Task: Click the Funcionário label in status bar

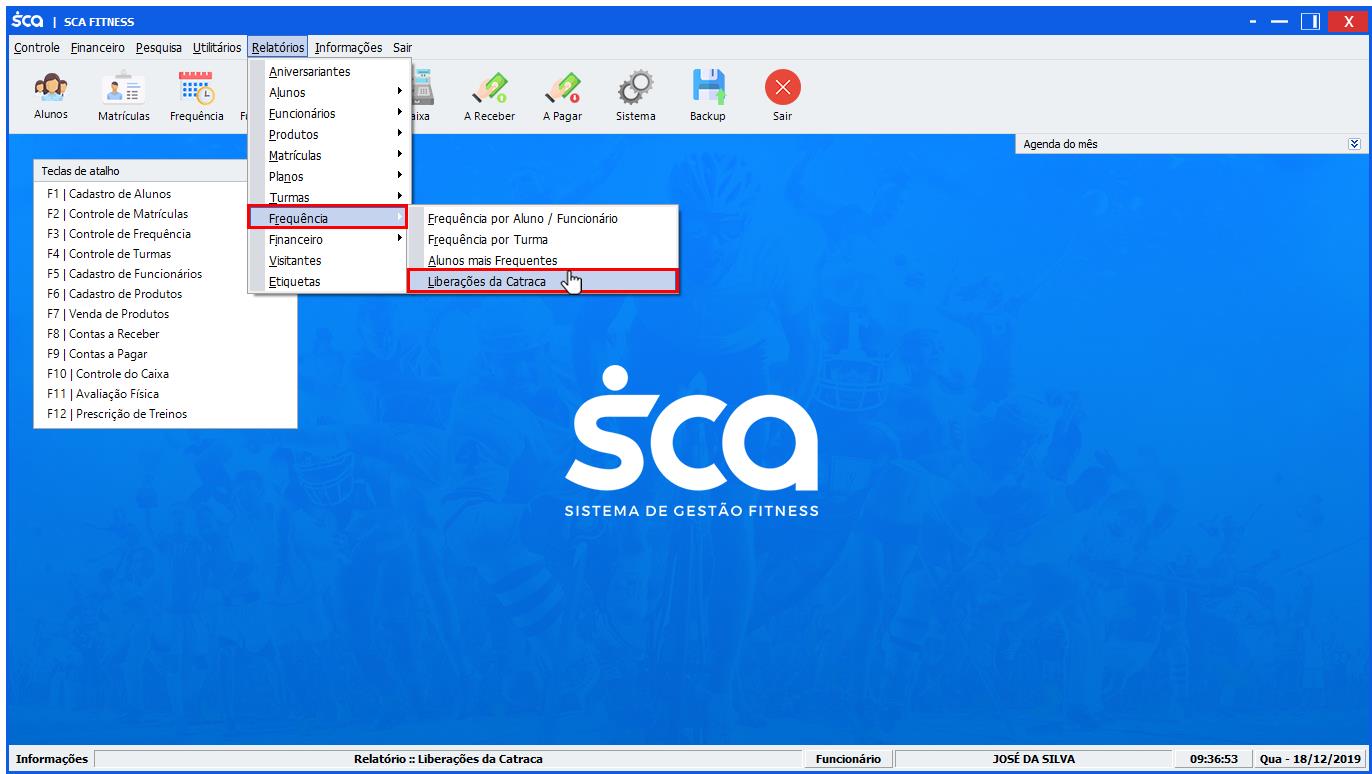Action: pyautogui.click(x=848, y=759)
